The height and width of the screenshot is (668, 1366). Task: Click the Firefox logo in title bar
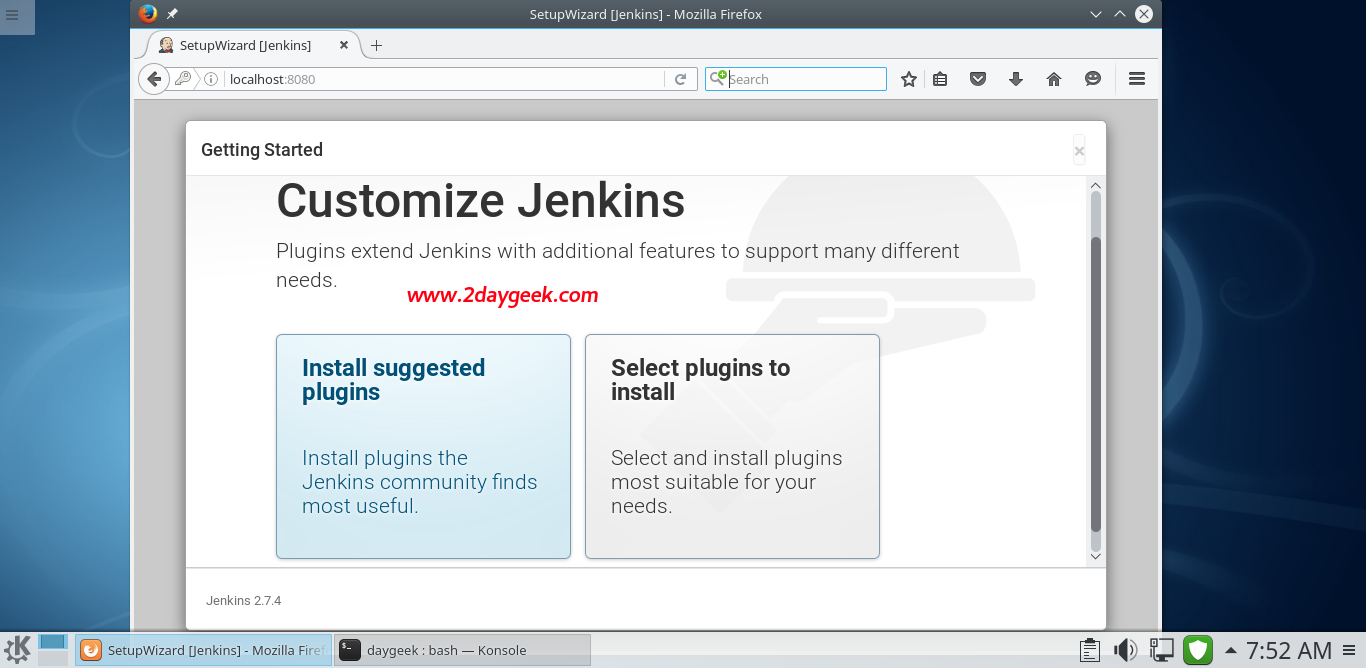148,14
